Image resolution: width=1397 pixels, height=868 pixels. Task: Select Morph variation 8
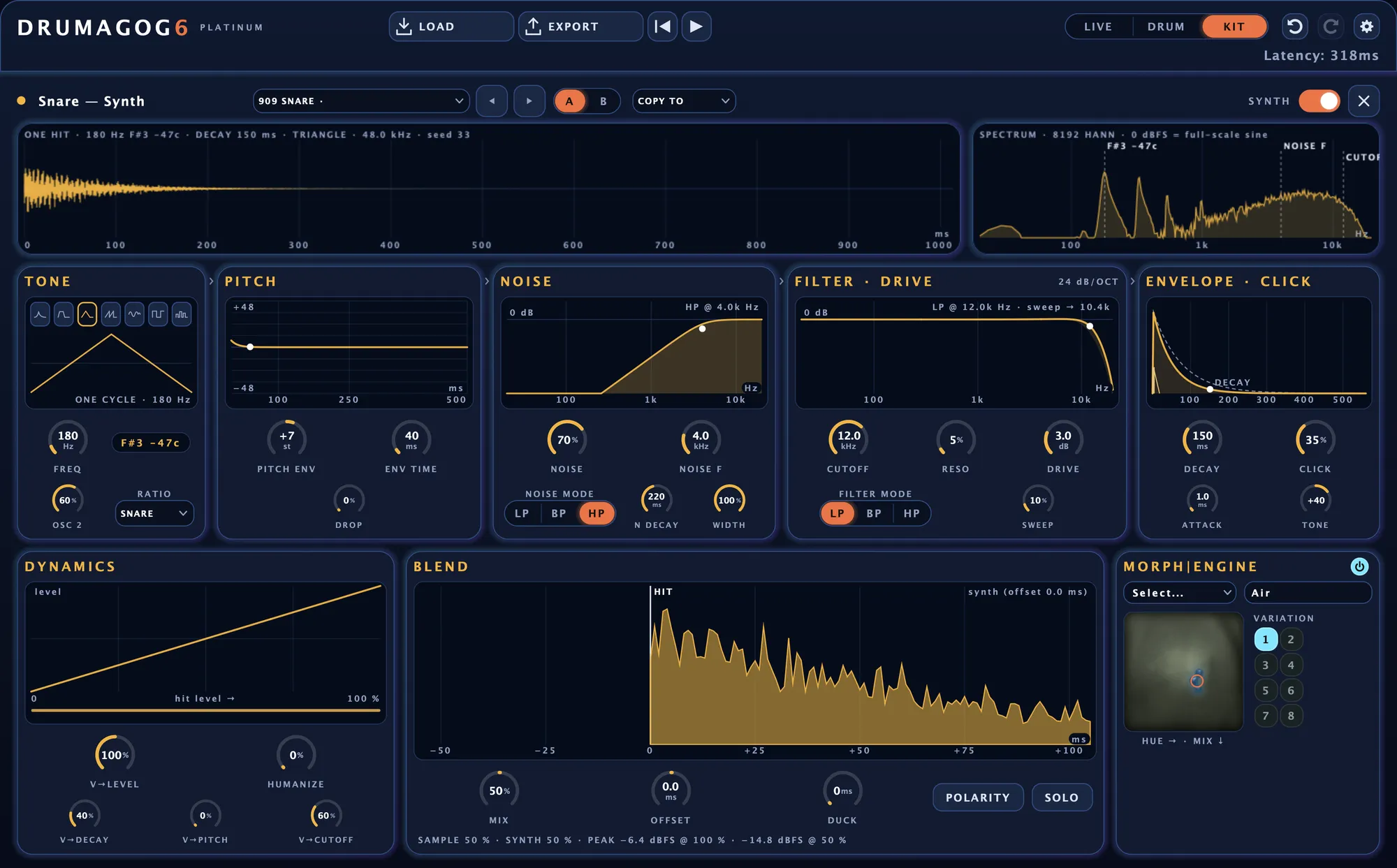coord(1291,716)
